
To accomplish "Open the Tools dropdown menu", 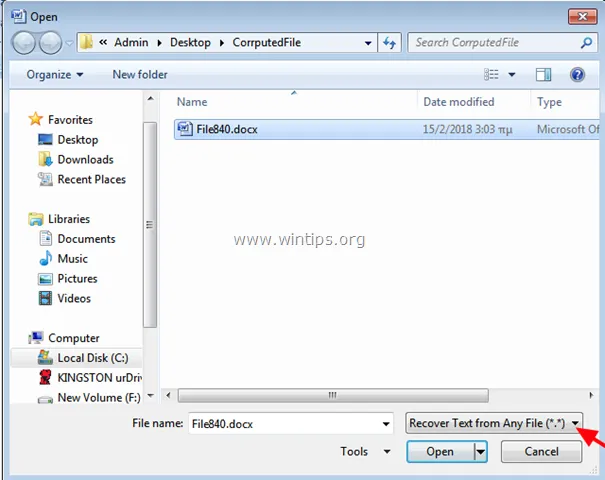I will tap(365, 451).
